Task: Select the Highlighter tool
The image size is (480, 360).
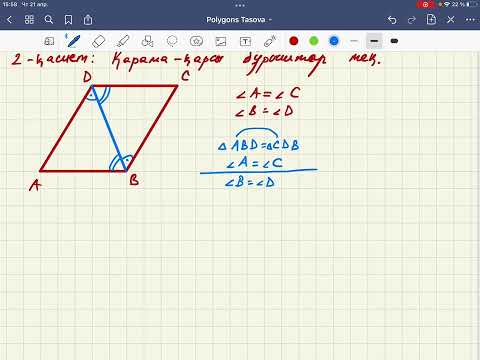Action: tap(123, 41)
